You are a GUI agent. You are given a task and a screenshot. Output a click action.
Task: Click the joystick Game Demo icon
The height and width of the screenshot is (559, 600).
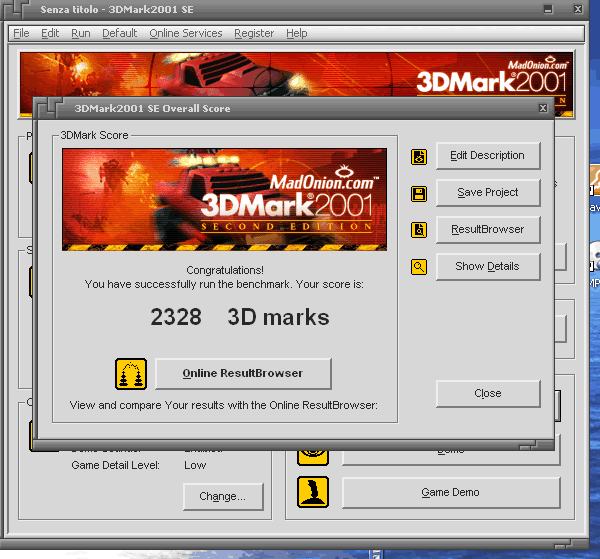(313, 492)
